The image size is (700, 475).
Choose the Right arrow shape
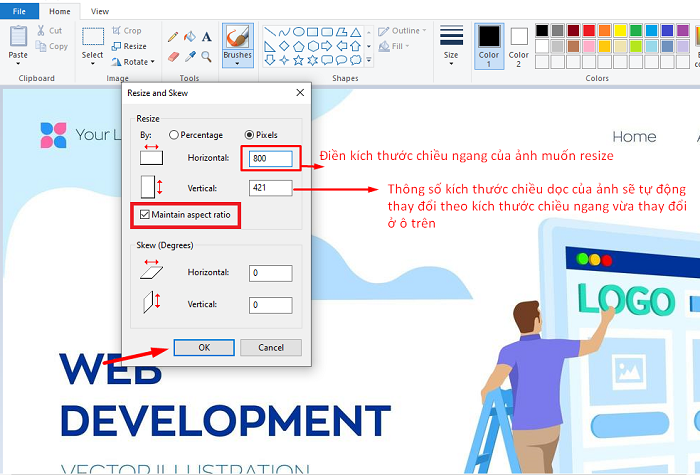327,46
